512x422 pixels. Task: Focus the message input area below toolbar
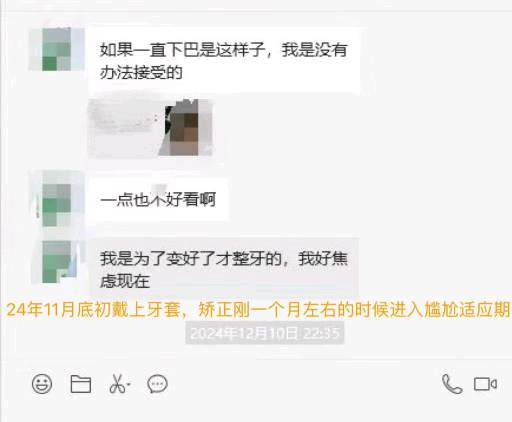pyautogui.click(x=256, y=410)
